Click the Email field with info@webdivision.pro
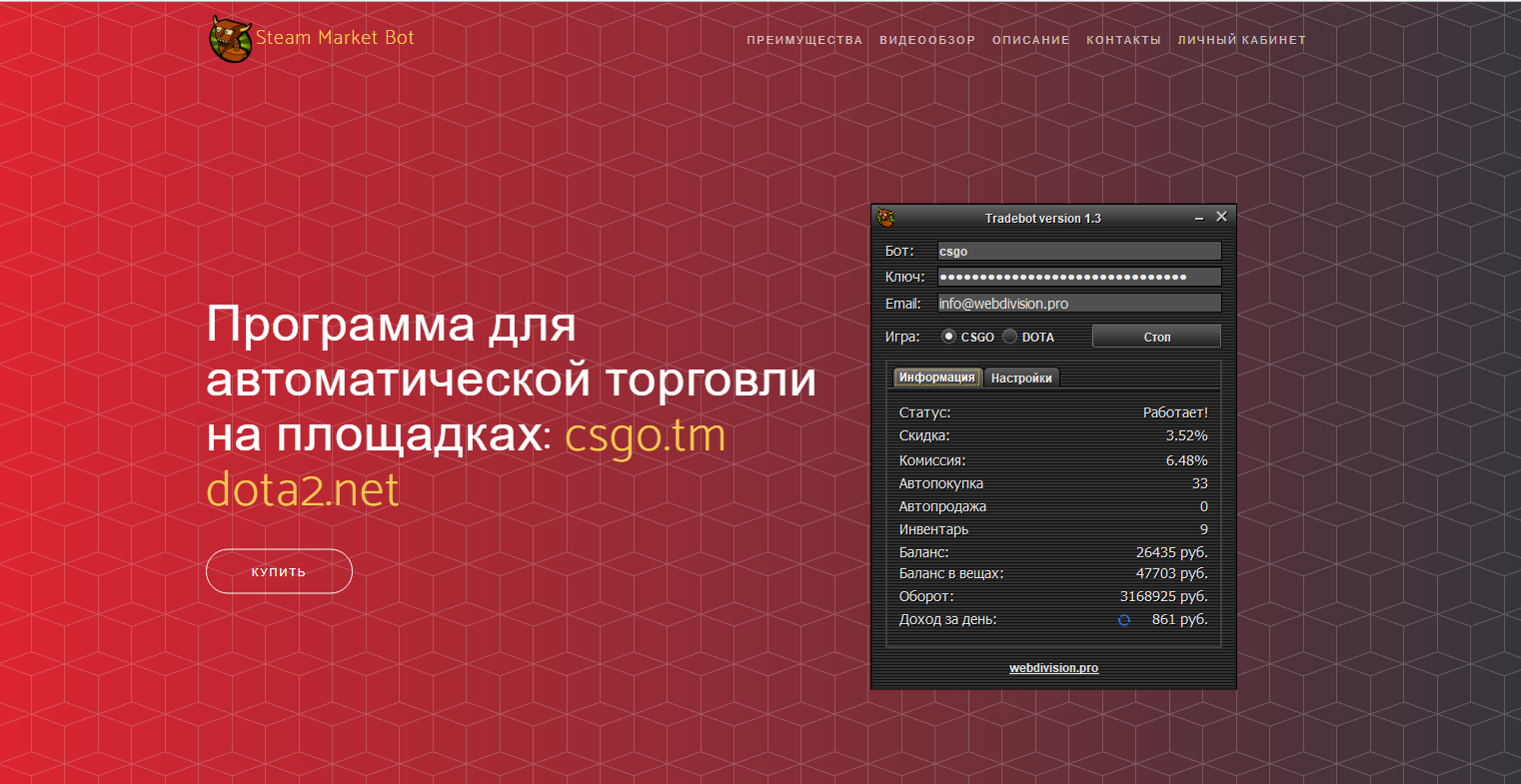Viewport: 1521px width, 784px height. (1078, 304)
